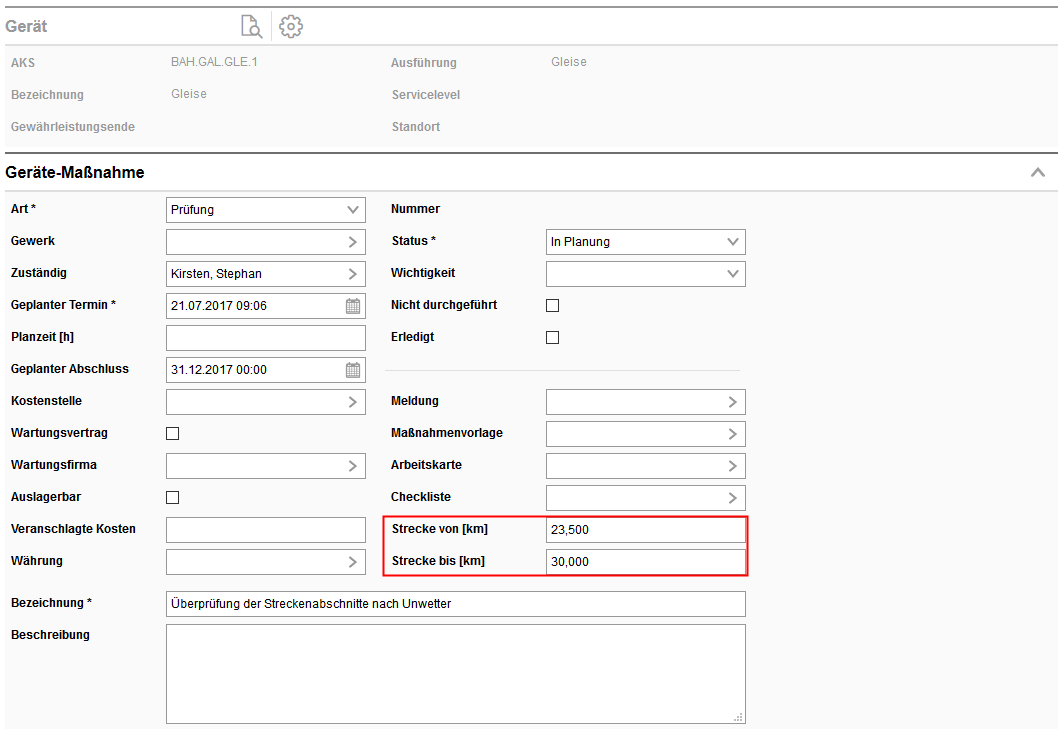
Task: Click the document search icon next to Gerät
Action: click(250, 27)
